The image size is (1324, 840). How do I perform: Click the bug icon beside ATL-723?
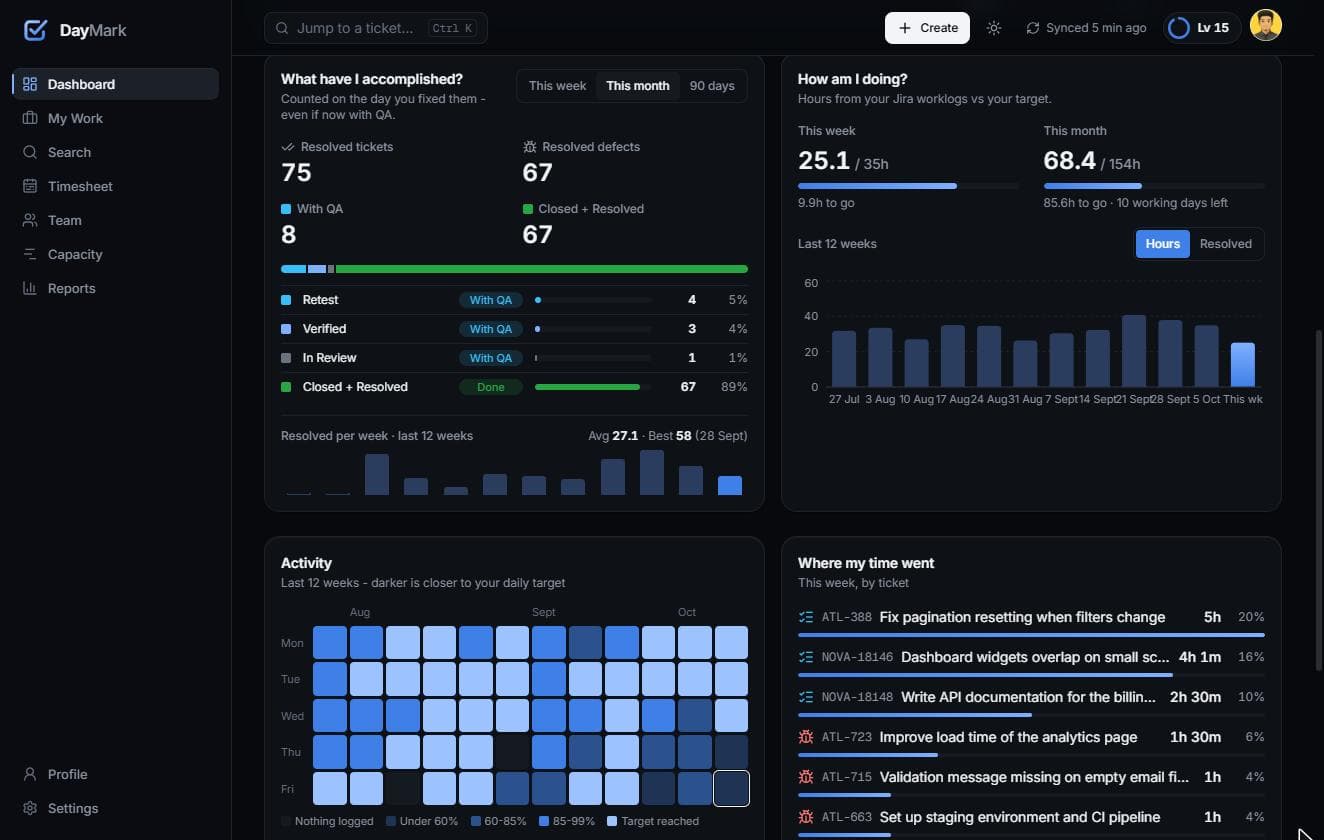(x=806, y=737)
